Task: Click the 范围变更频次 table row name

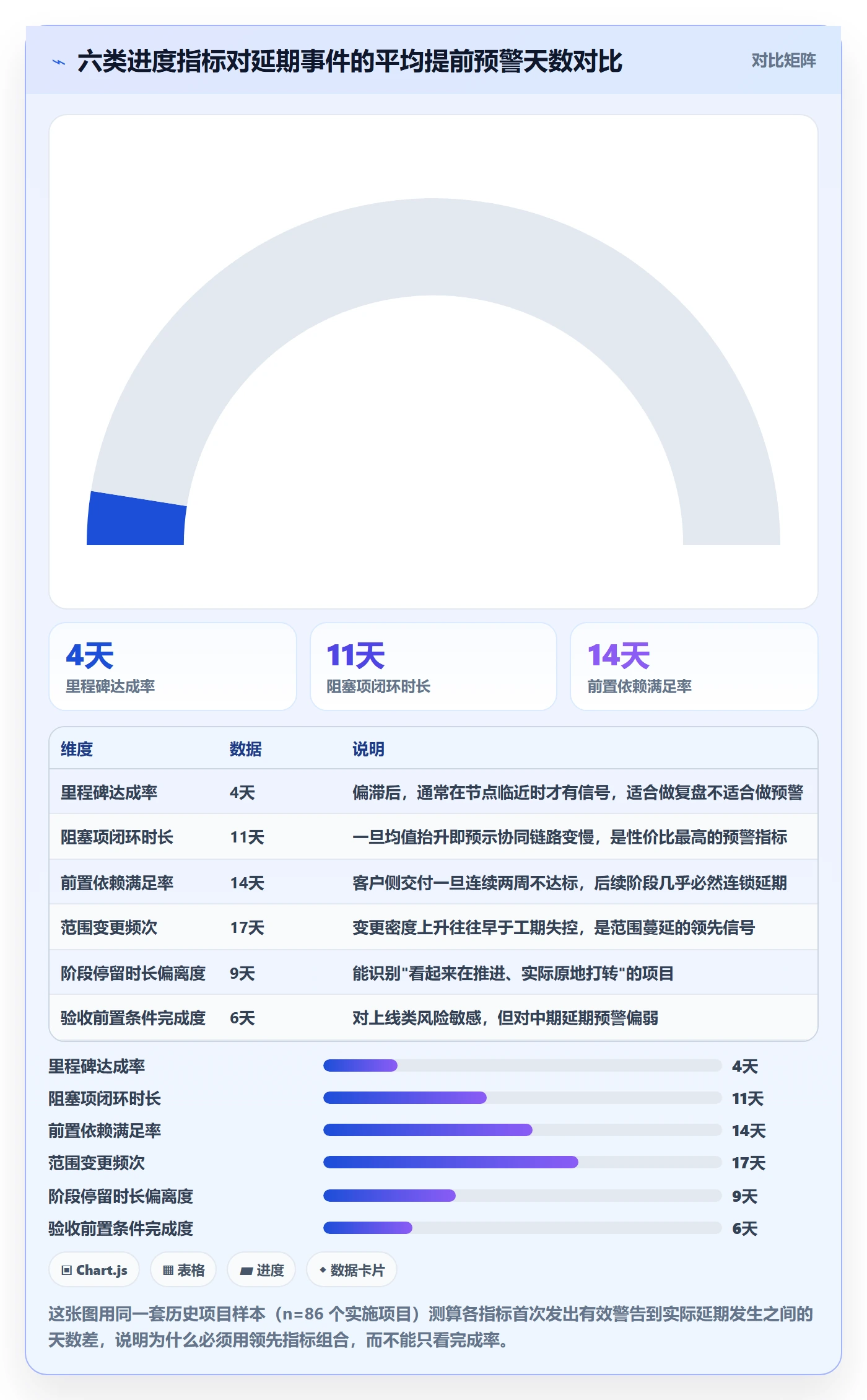Action: (109, 927)
